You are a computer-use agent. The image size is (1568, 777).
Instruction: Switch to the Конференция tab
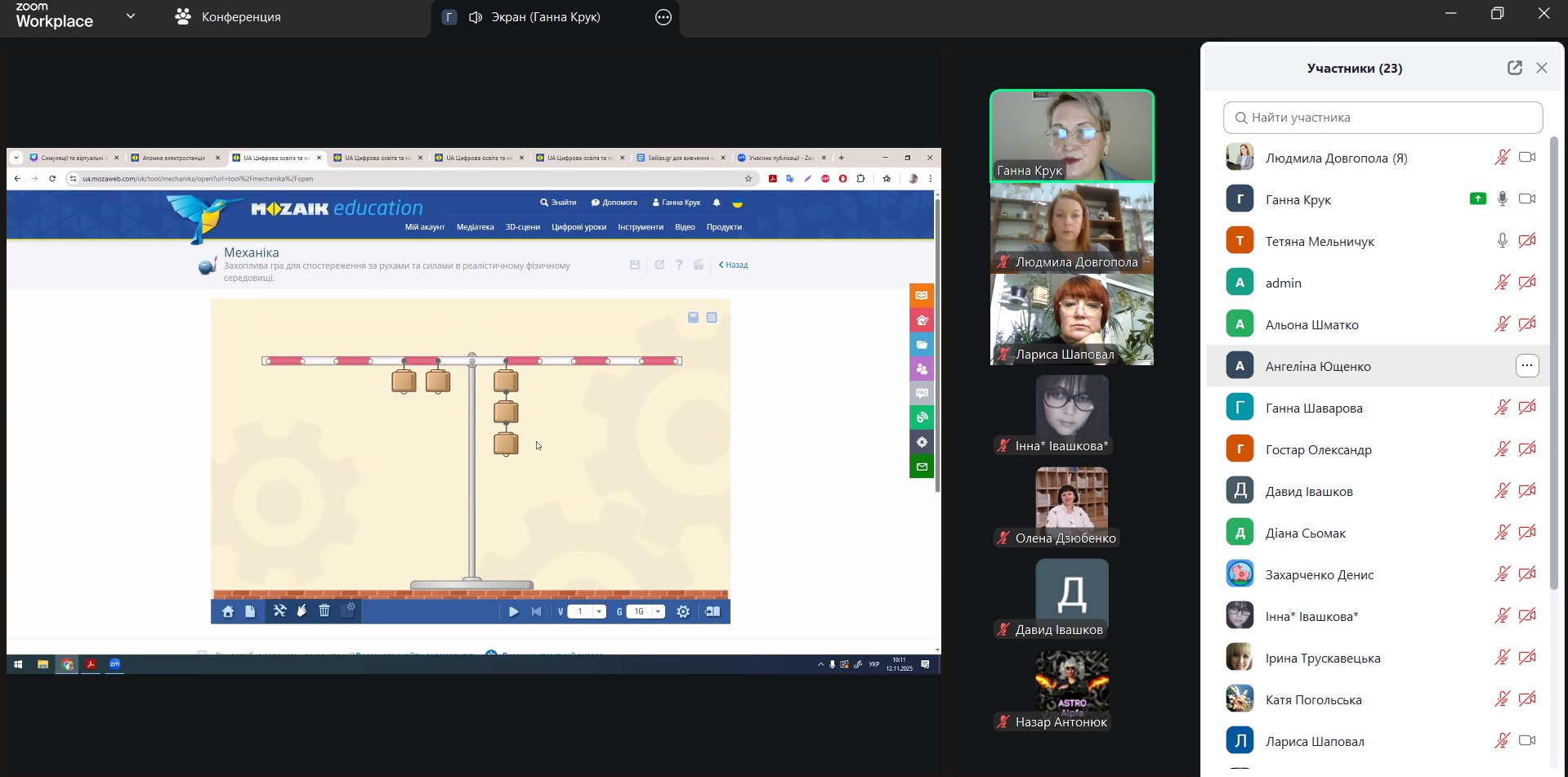point(229,17)
